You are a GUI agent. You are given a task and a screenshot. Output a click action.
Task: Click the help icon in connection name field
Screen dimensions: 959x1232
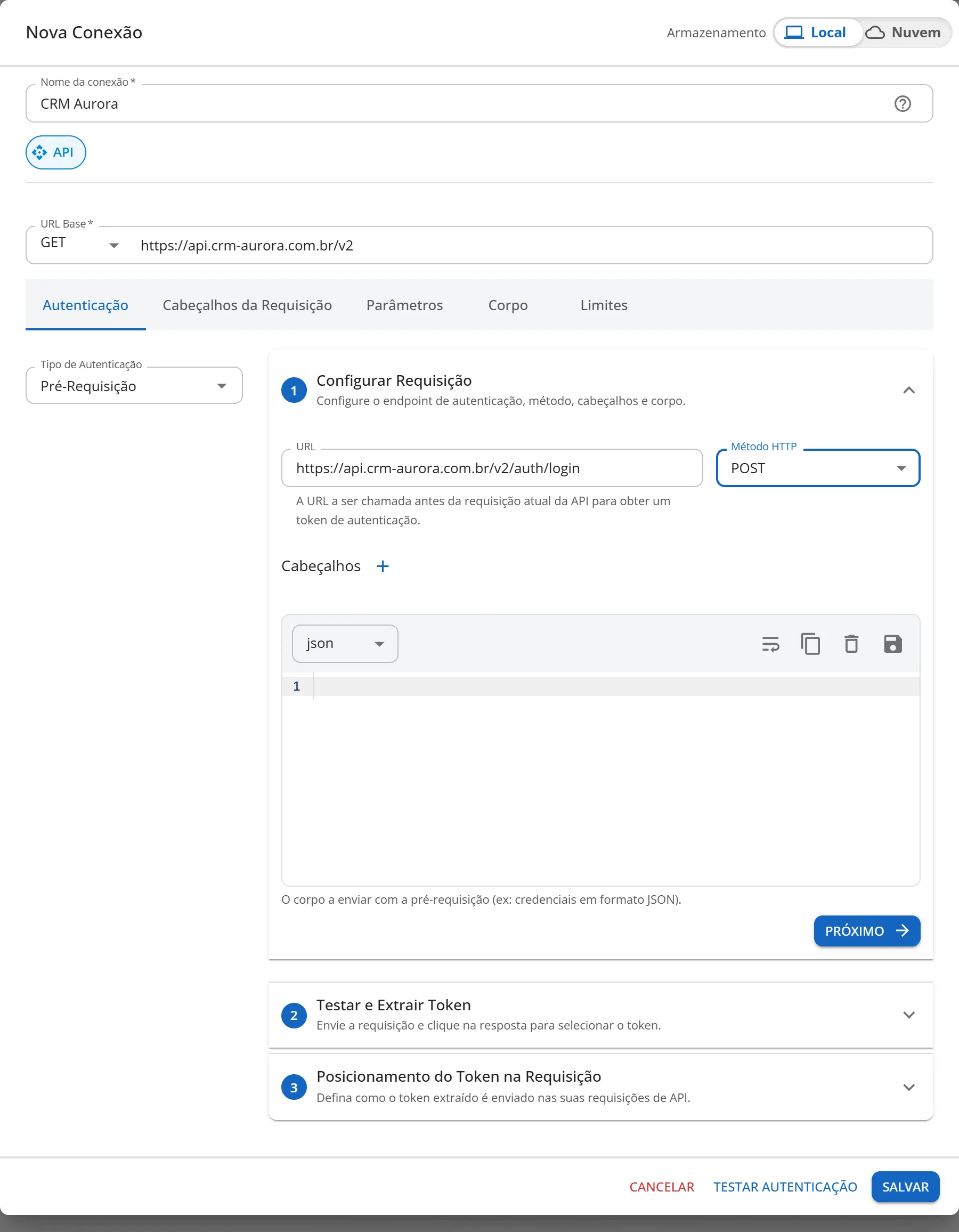click(902, 104)
